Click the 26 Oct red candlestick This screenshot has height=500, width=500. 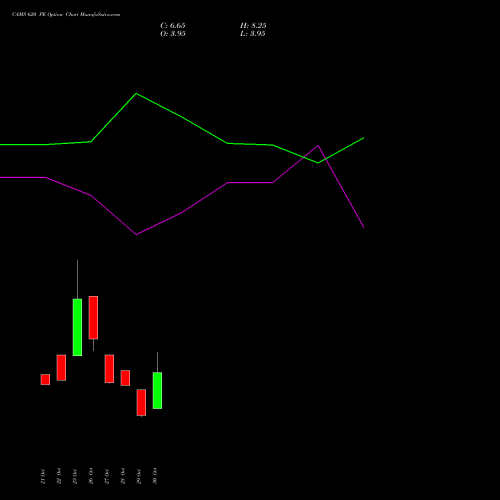tap(93, 317)
